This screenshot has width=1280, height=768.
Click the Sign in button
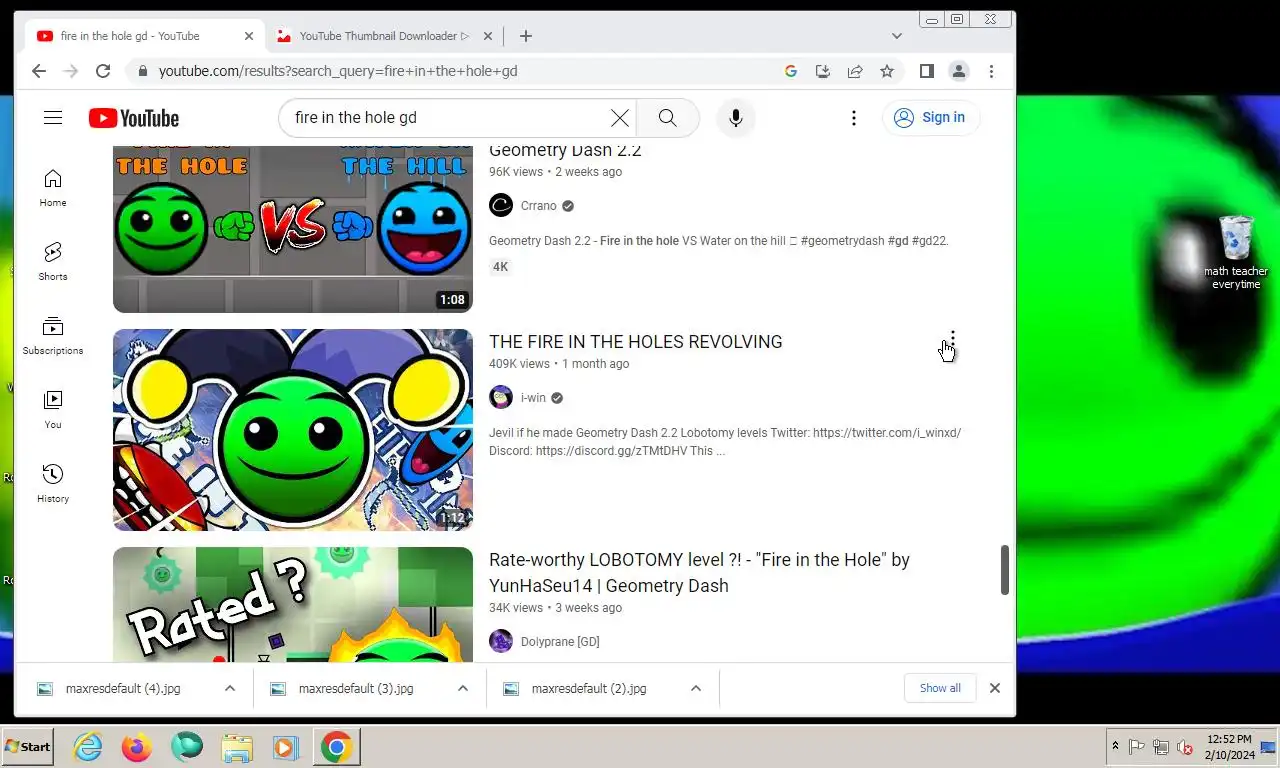pyautogui.click(x=931, y=118)
